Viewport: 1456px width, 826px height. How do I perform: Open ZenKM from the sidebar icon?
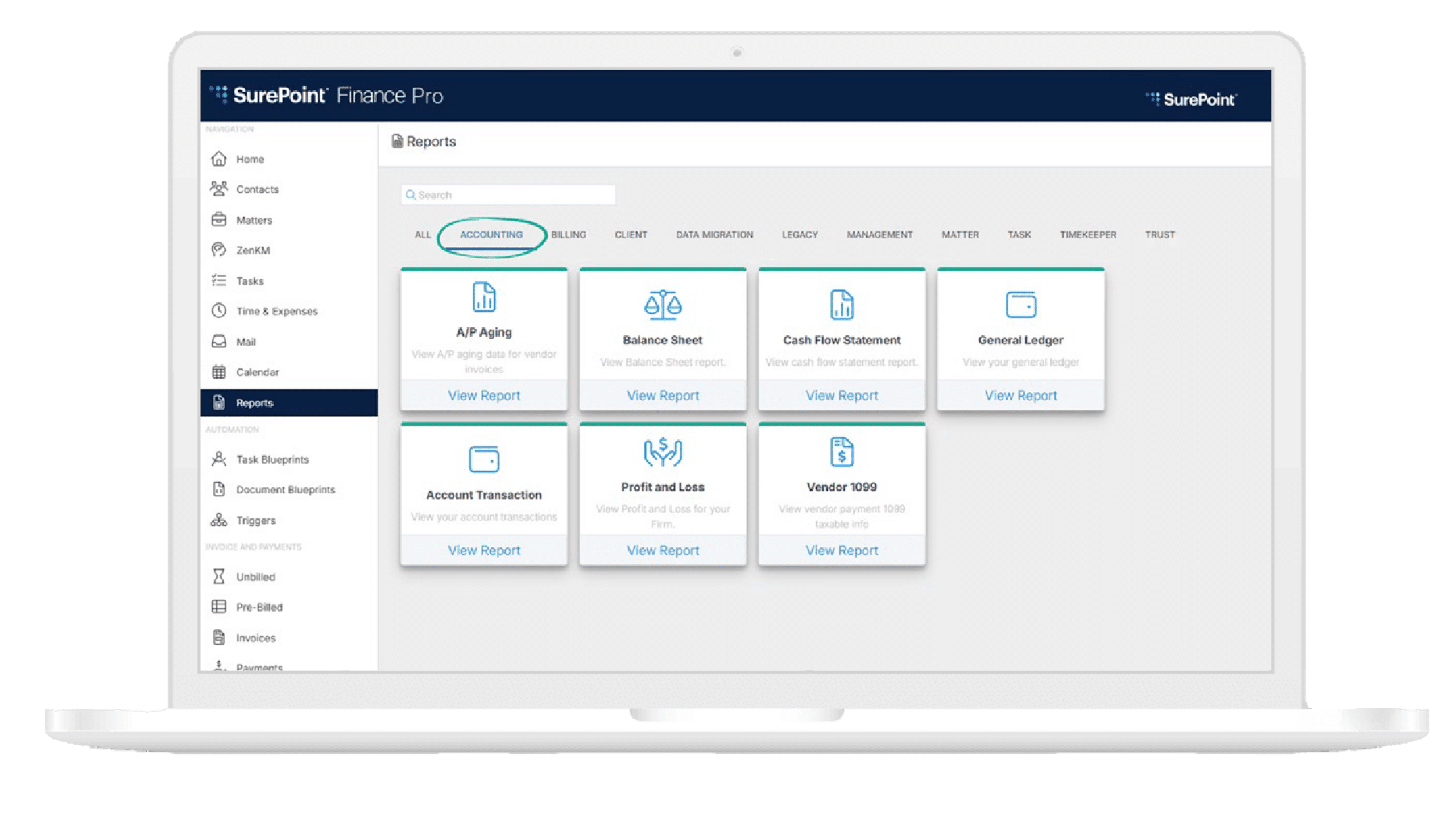coord(219,250)
